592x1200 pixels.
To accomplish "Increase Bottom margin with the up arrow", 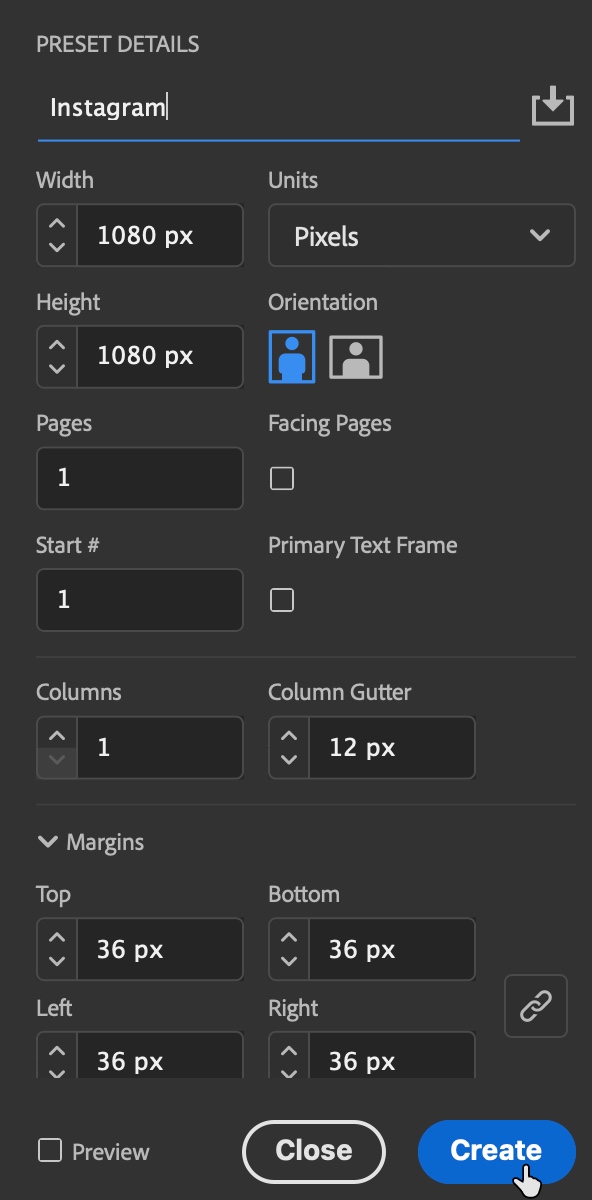I will (289, 939).
